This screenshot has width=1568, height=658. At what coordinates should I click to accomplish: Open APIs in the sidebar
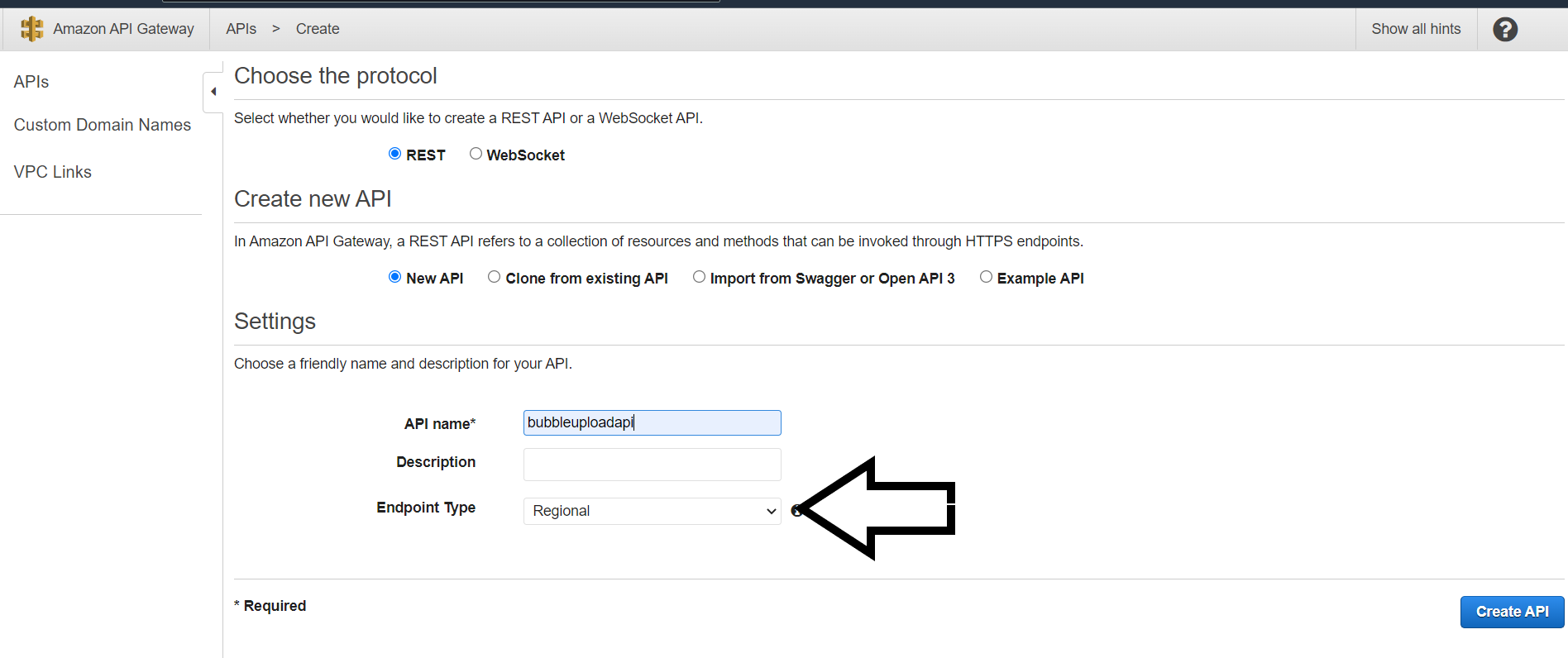coord(31,82)
